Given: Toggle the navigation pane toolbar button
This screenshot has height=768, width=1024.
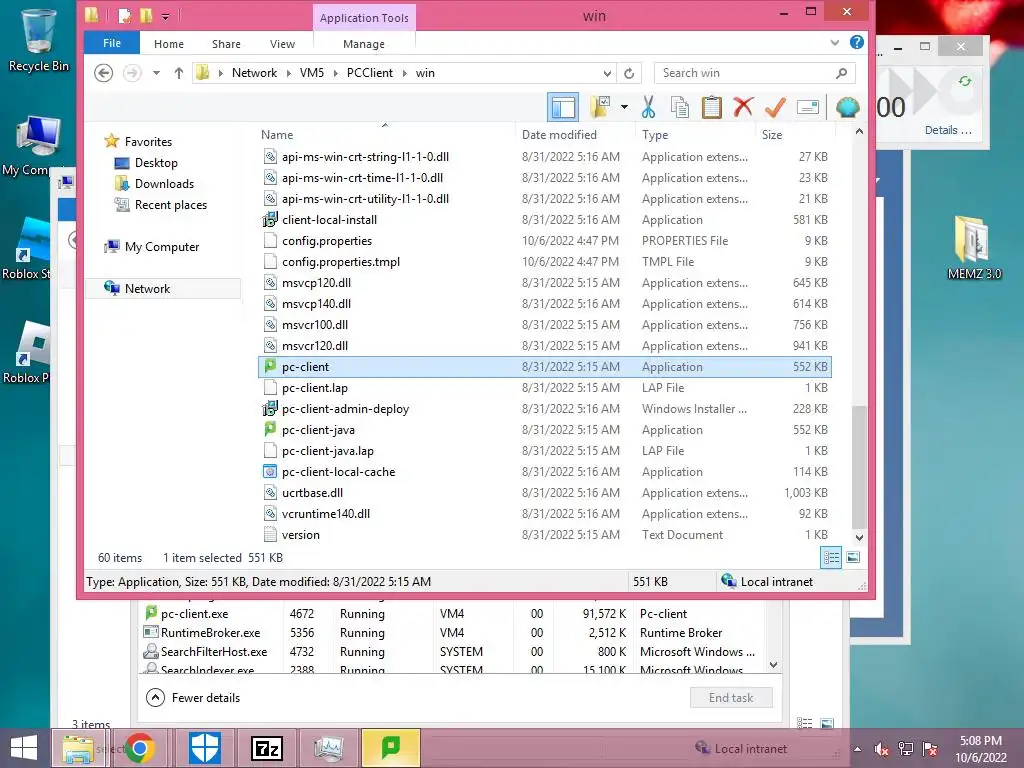Looking at the screenshot, I should pyautogui.click(x=562, y=107).
